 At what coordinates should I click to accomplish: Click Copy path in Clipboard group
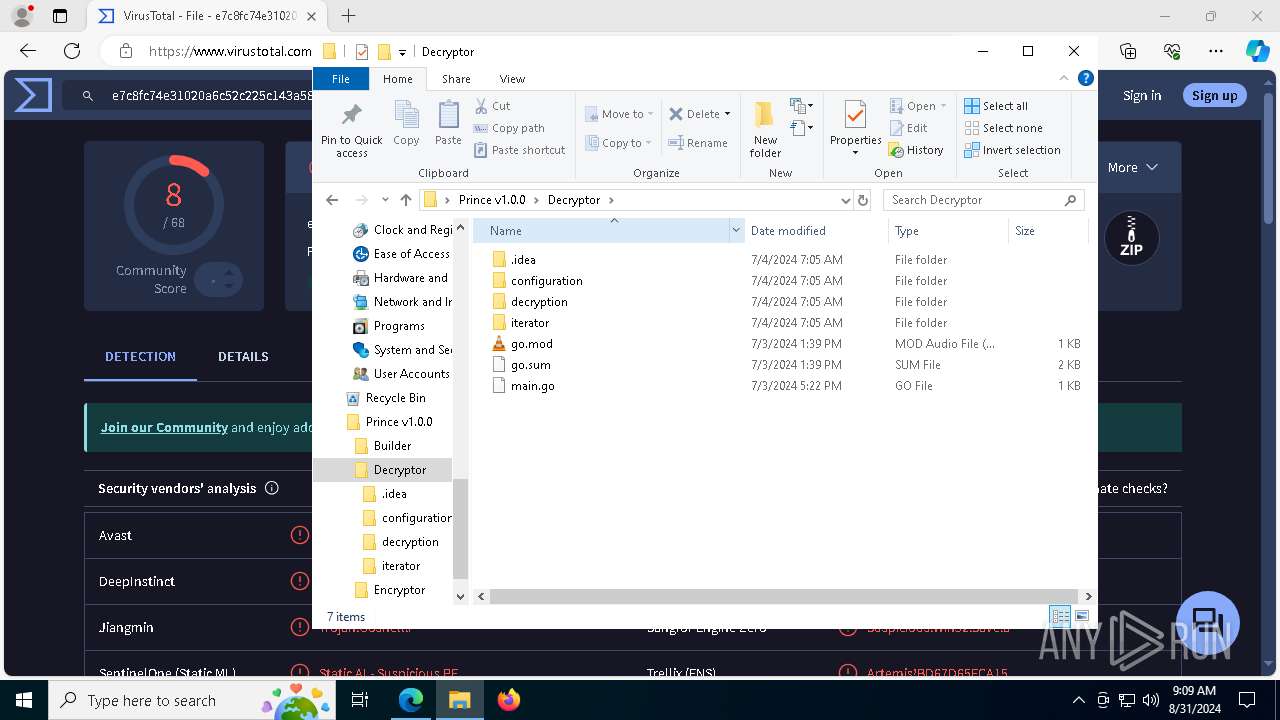tap(509, 128)
